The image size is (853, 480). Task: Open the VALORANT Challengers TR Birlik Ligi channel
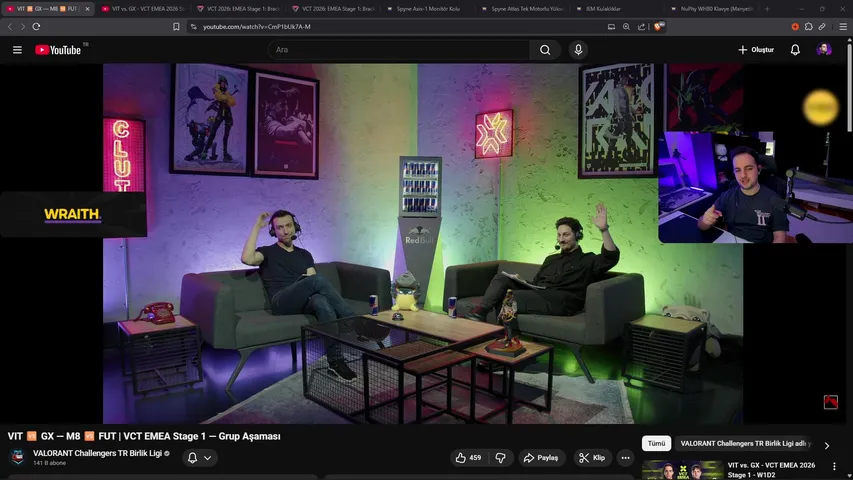[97, 453]
